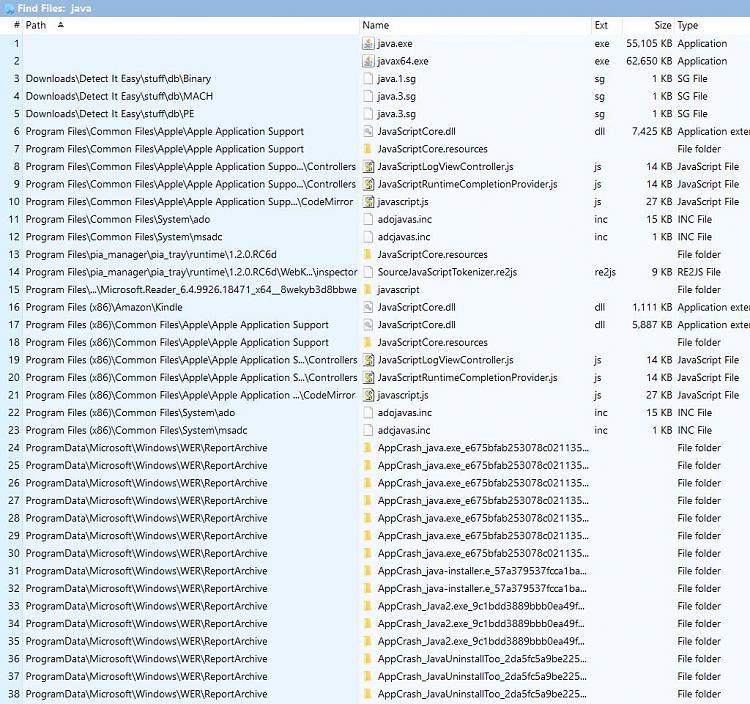Viewport: 750px width, 704px height.
Task: Click the AppCrash_Java2.exe folder icon in row 33
Action: 368,606
